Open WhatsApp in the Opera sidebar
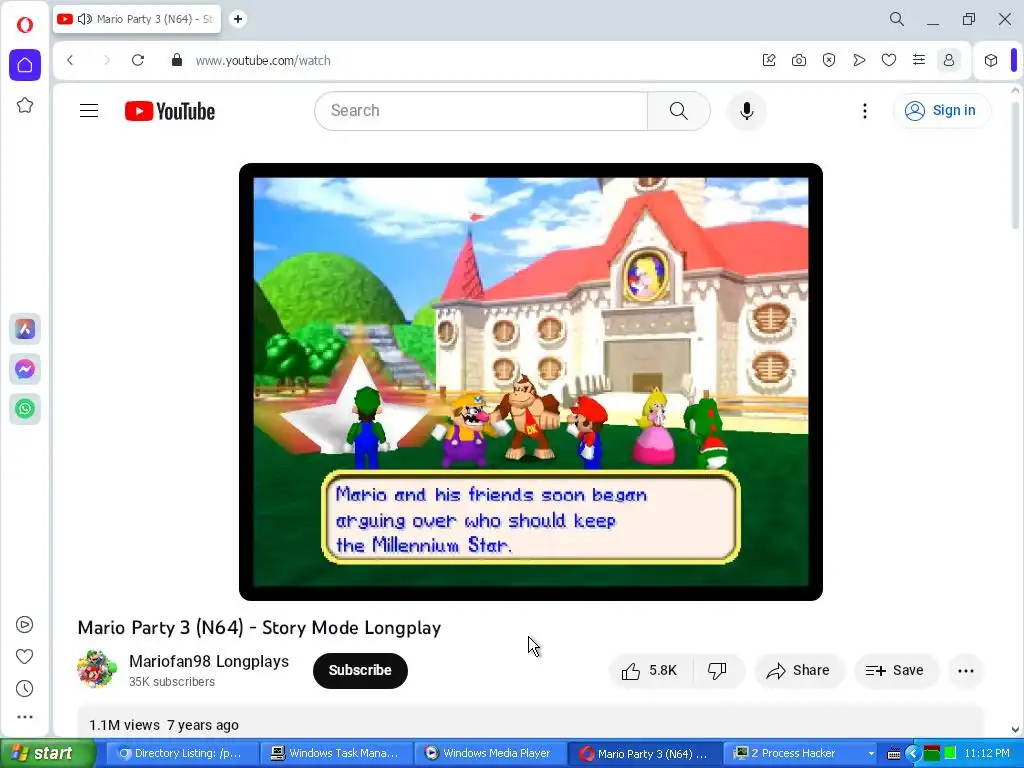 click(x=25, y=409)
